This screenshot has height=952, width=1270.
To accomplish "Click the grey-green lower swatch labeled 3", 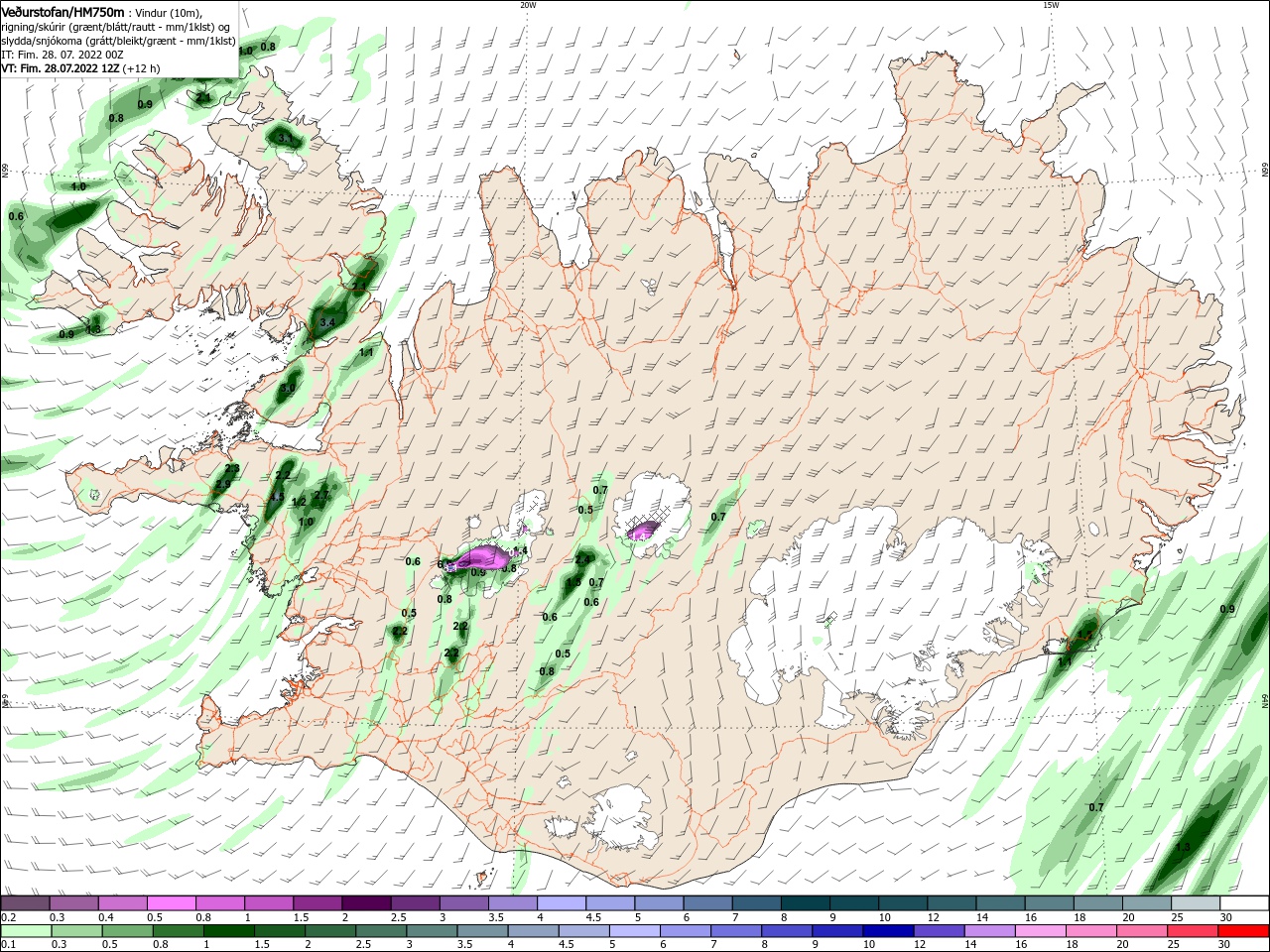I will click(432, 931).
